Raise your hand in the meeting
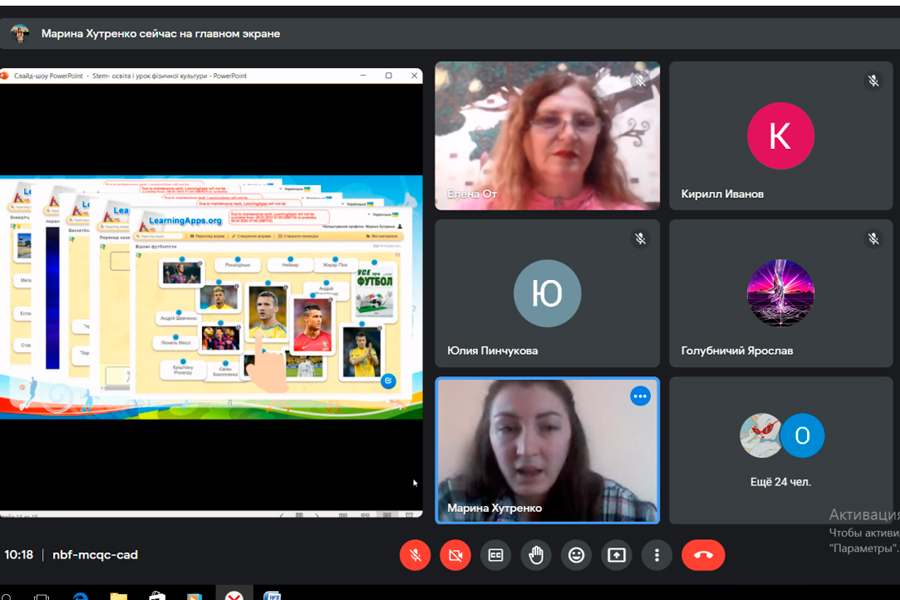The image size is (900, 600). (x=536, y=555)
